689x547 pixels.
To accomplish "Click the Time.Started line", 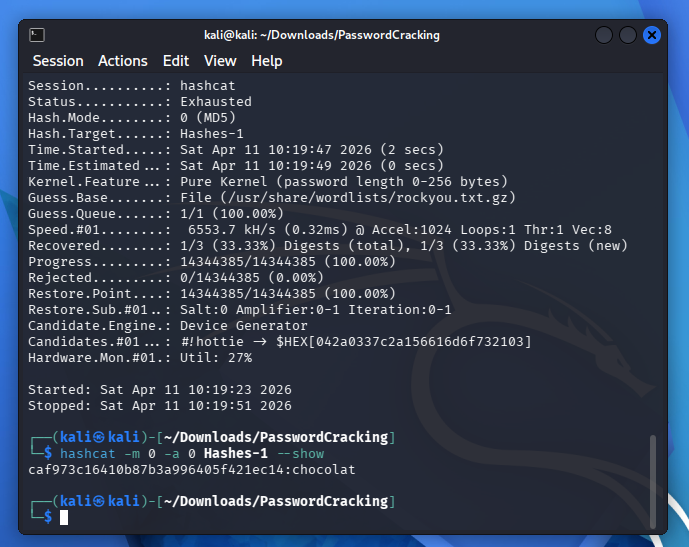I will tap(236, 150).
